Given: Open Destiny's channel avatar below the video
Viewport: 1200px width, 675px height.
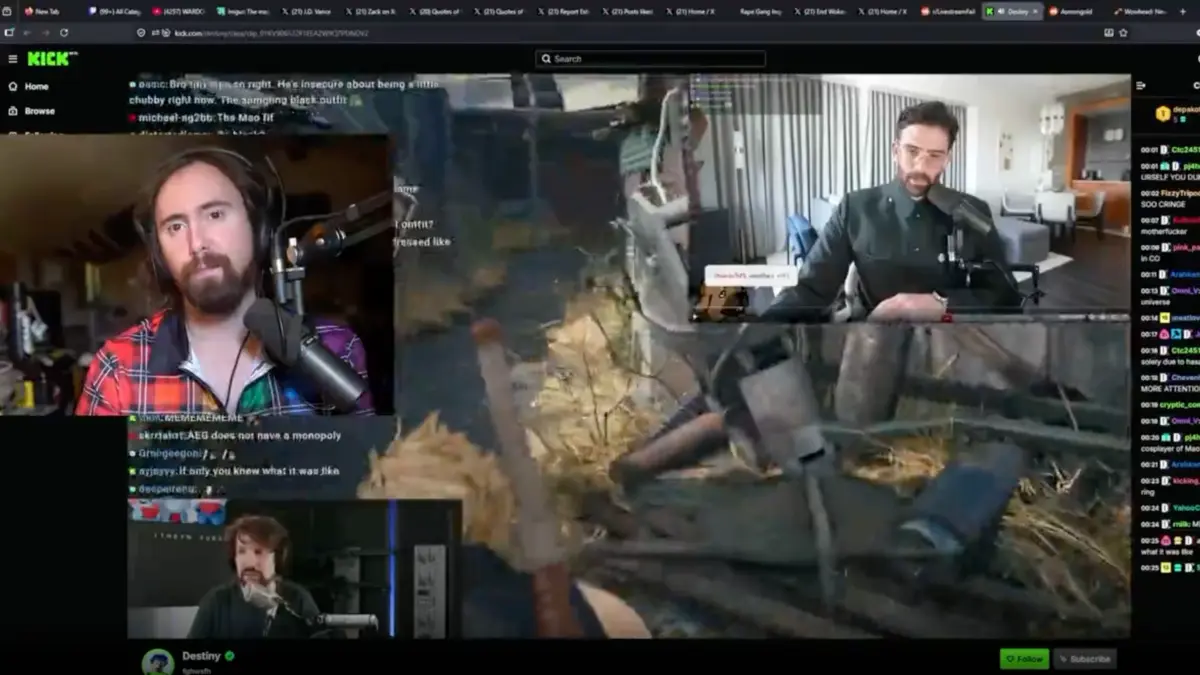Looking at the screenshot, I should point(158,662).
